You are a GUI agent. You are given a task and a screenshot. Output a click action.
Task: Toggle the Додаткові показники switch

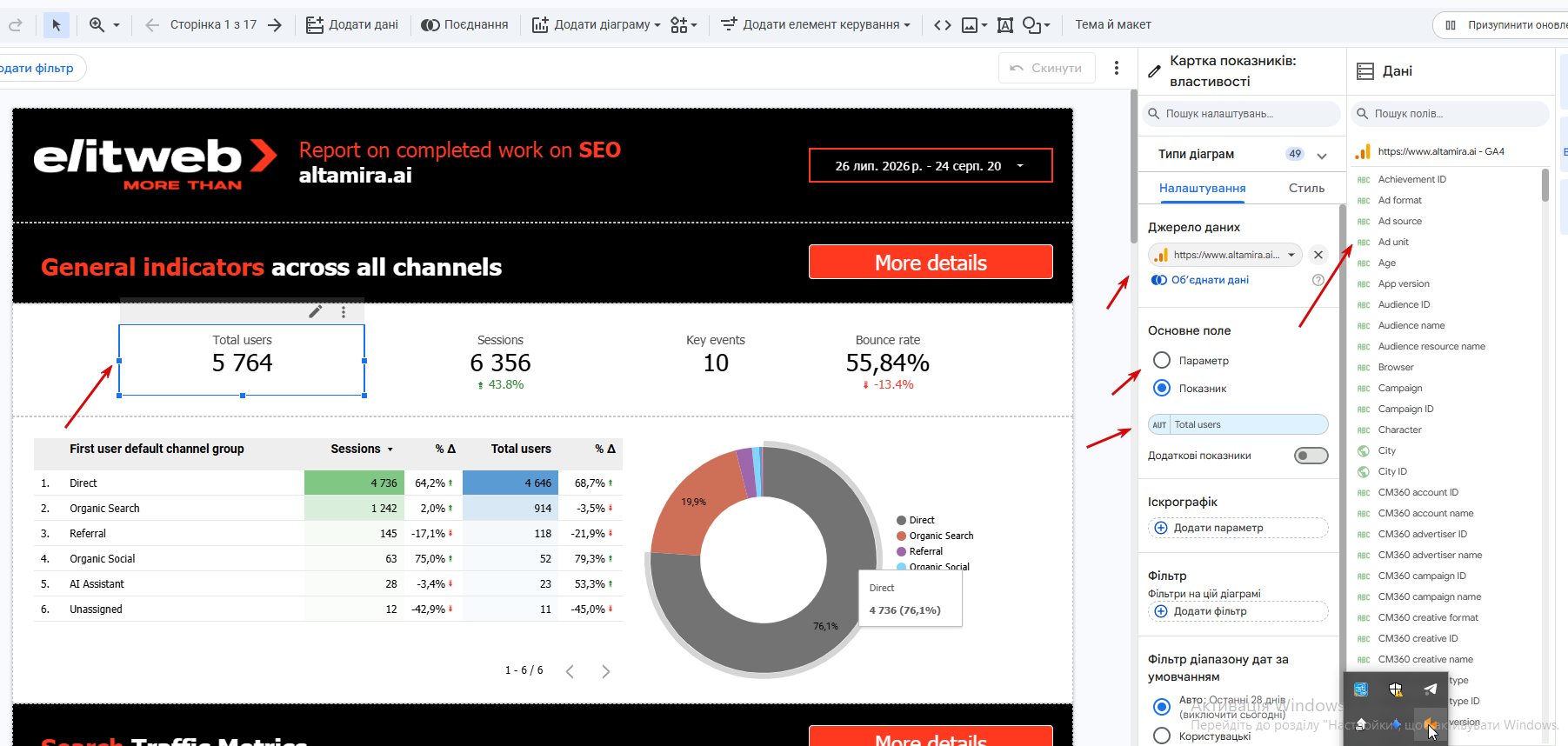coord(1311,456)
